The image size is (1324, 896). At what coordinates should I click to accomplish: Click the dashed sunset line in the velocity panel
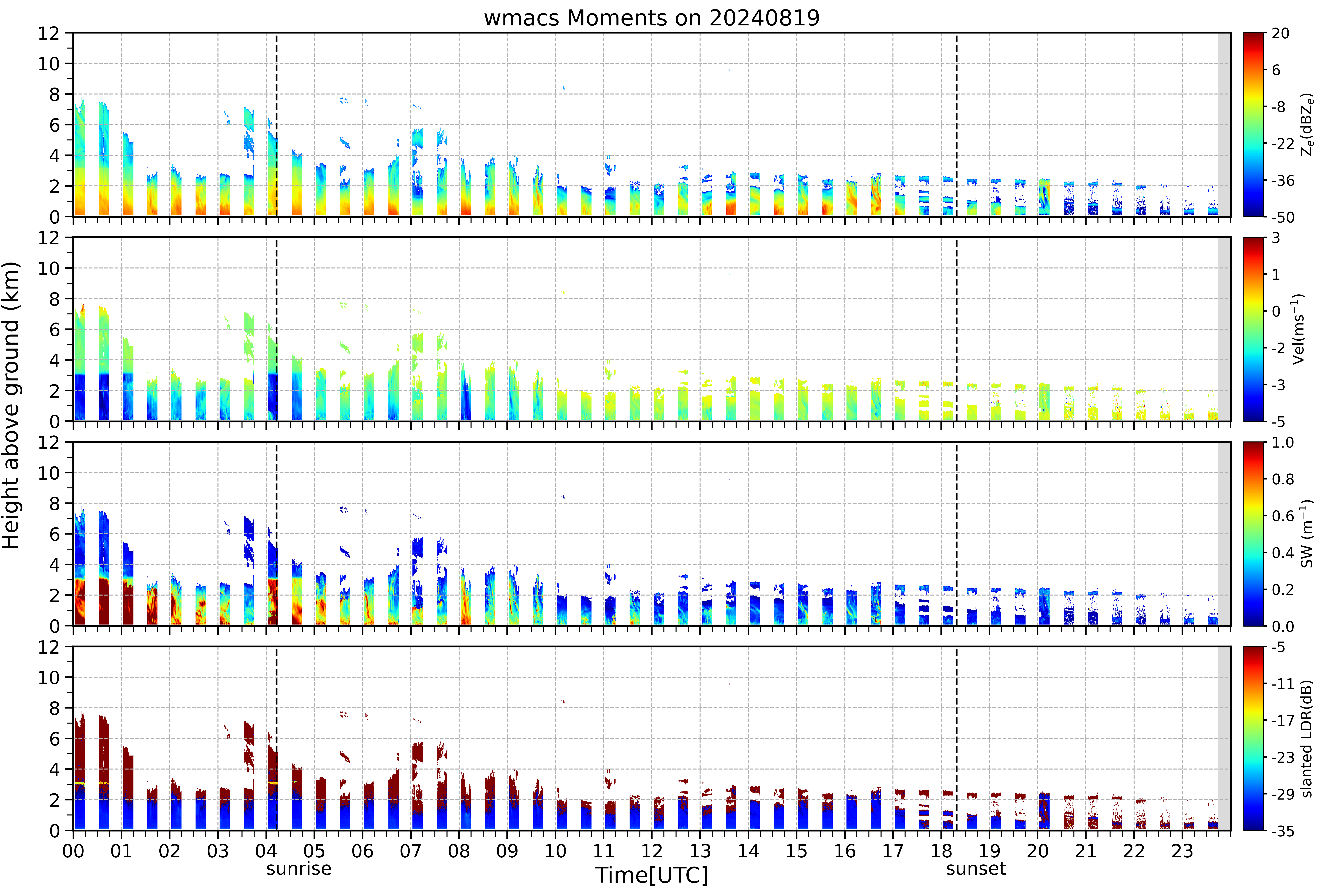click(x=957, y=329)
